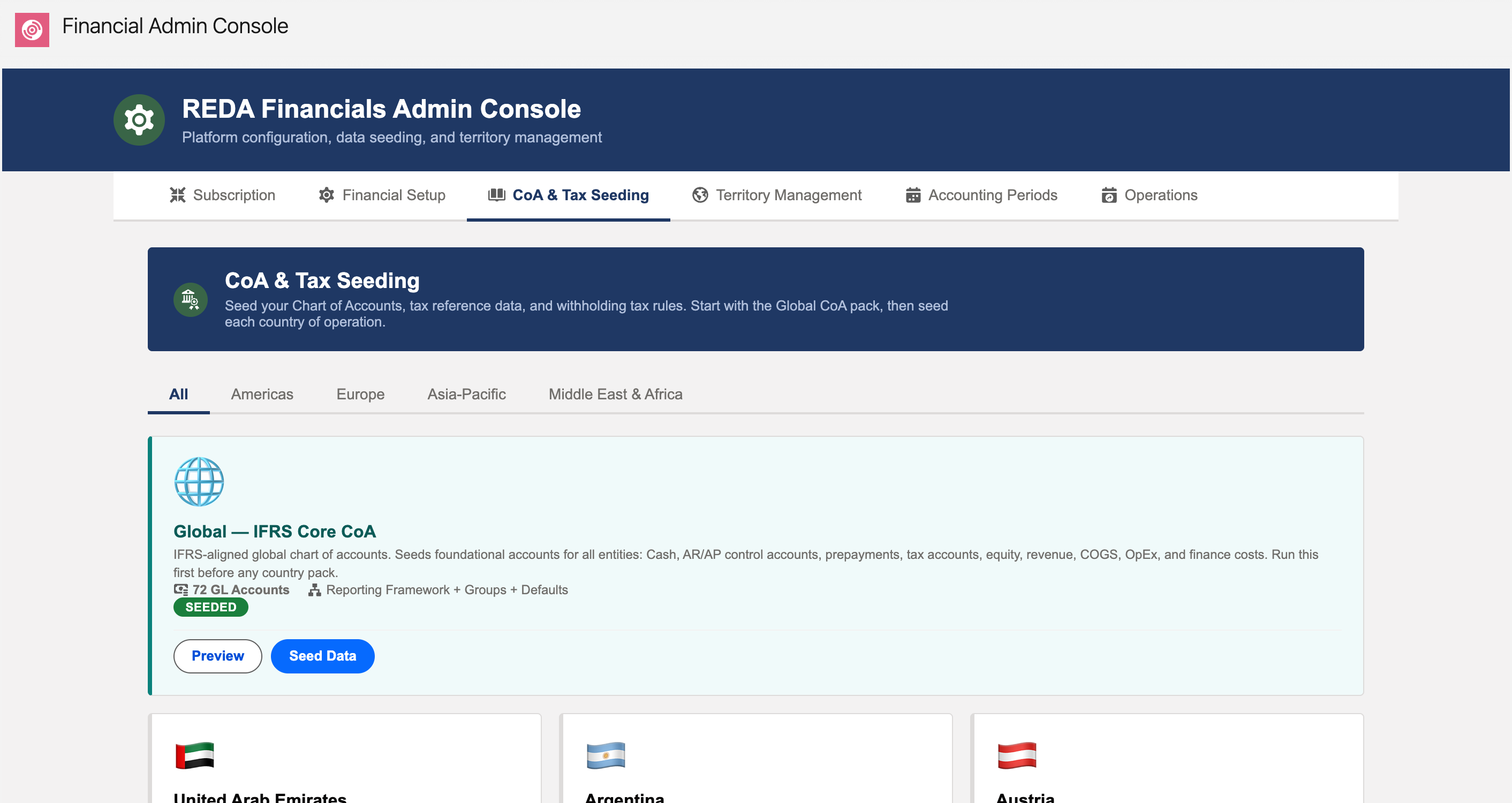
Task: Open the Territory Management tab
Action: [777, 195]
